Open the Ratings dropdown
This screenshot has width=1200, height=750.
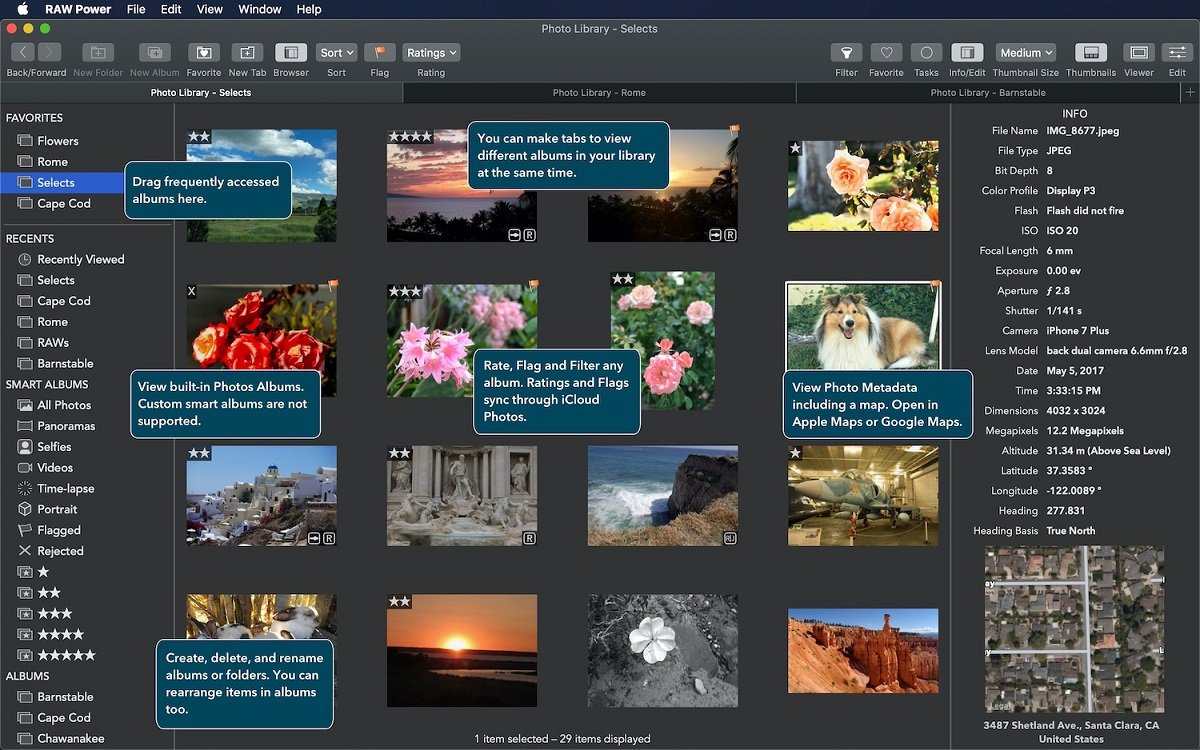point(431,52)
